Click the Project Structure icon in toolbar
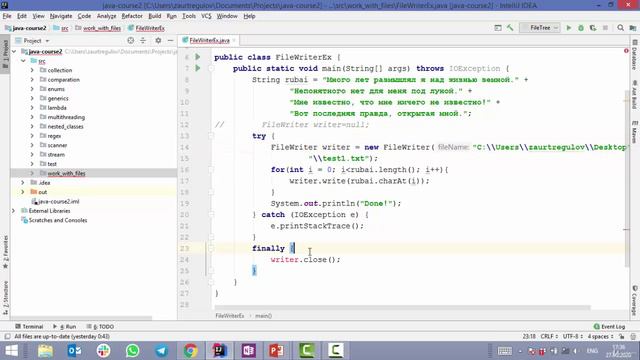 click(632, 28)
